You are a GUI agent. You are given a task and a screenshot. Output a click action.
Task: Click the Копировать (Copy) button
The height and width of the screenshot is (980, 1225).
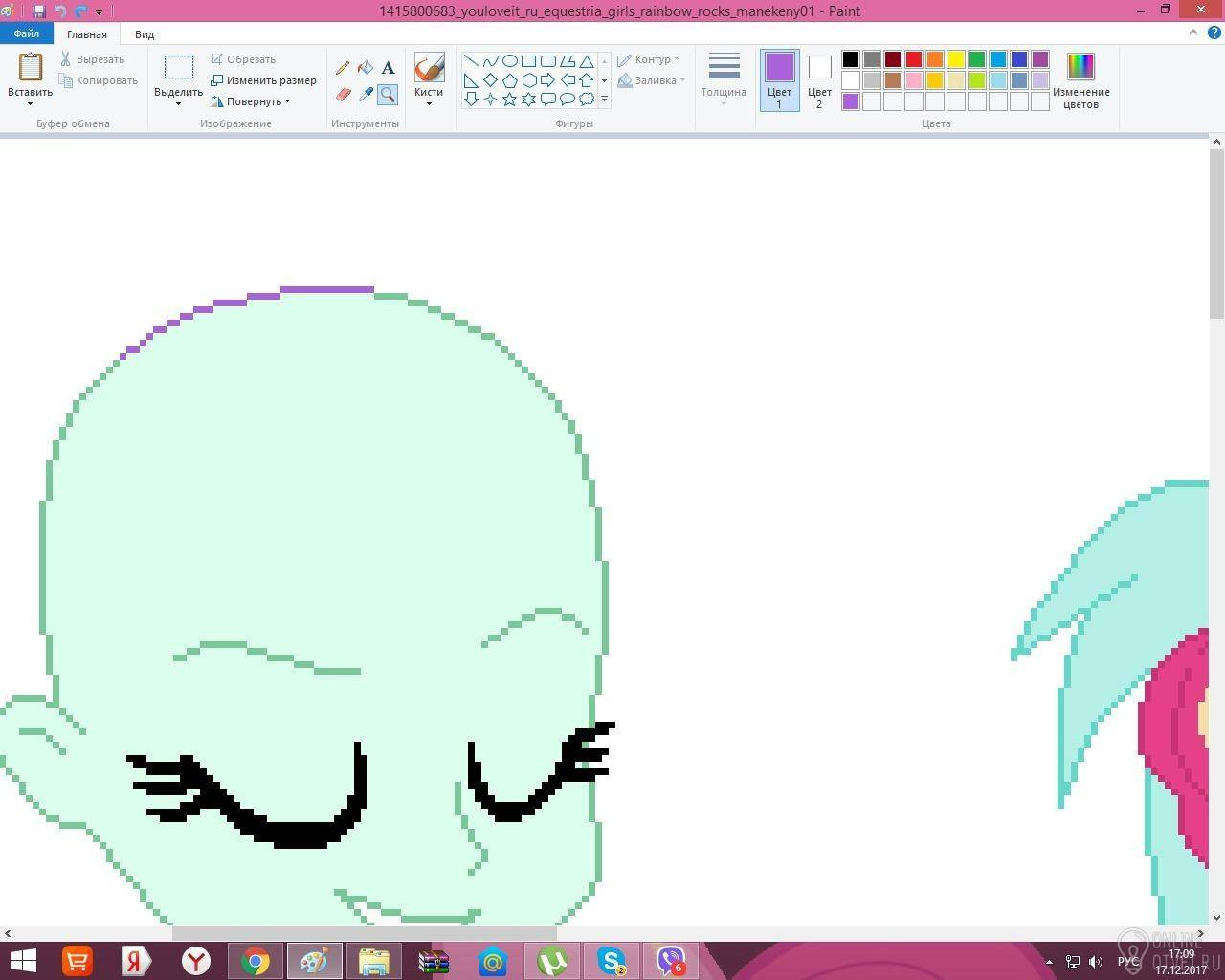99,80
